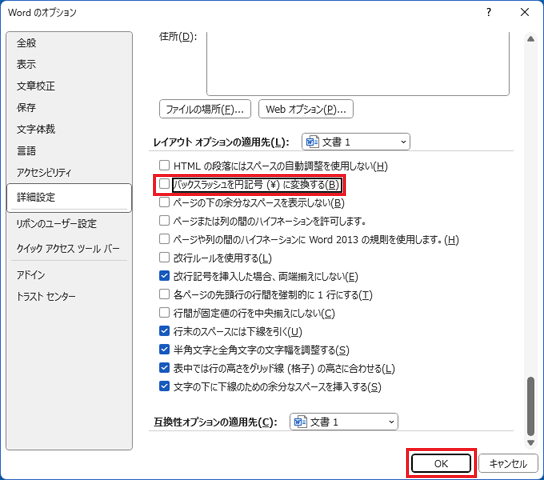Close the Word のオプション dialog
This screenshot has height=480, width=544.
tap(525, 12)
